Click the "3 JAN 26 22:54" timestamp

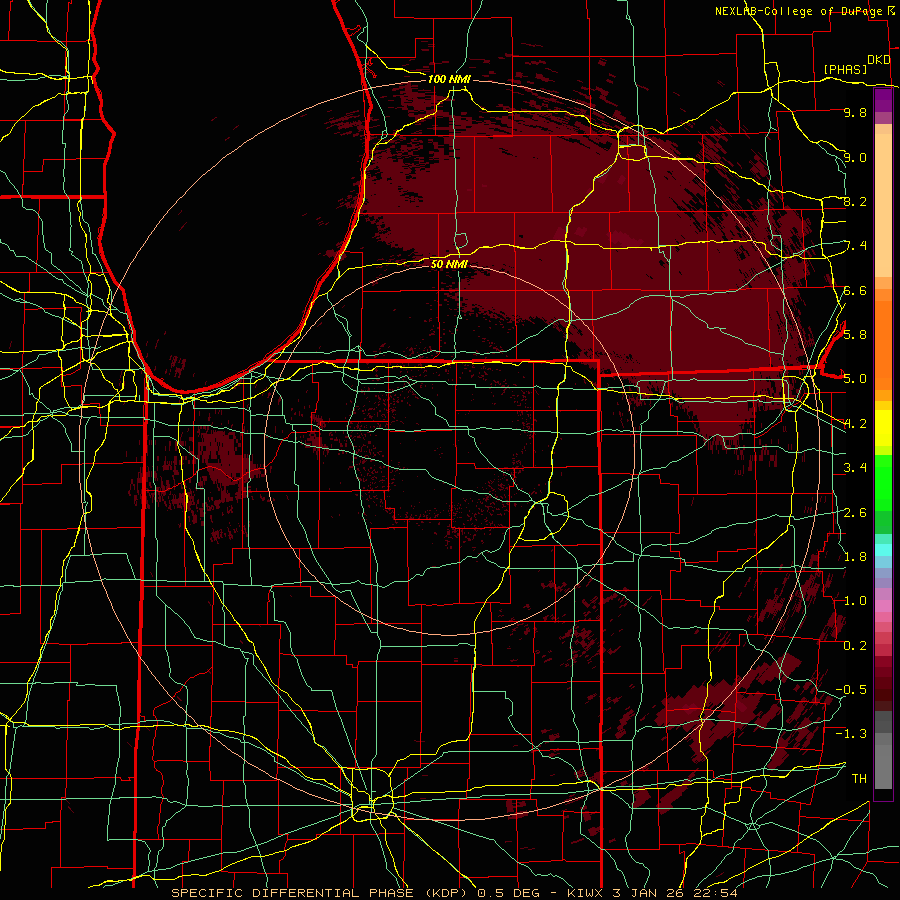pyautogui.click(x=675, y=893)
